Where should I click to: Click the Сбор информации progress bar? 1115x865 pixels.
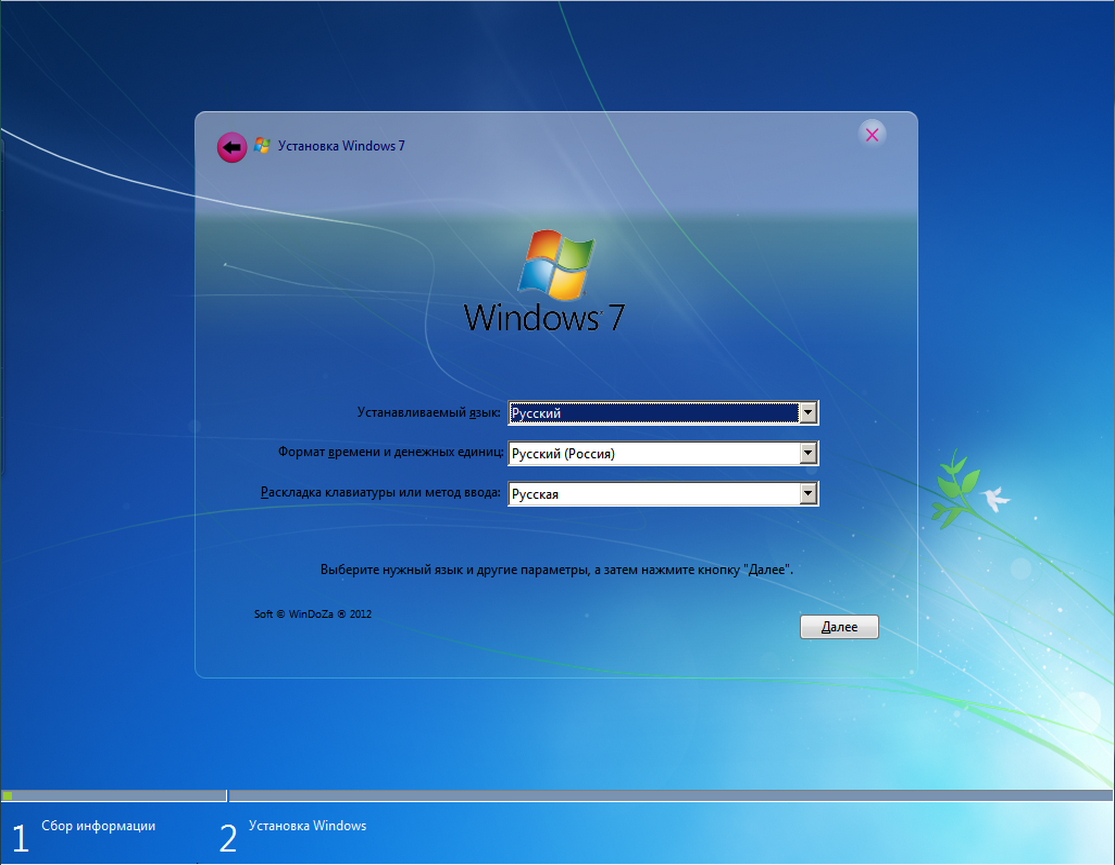click(114, 795)
